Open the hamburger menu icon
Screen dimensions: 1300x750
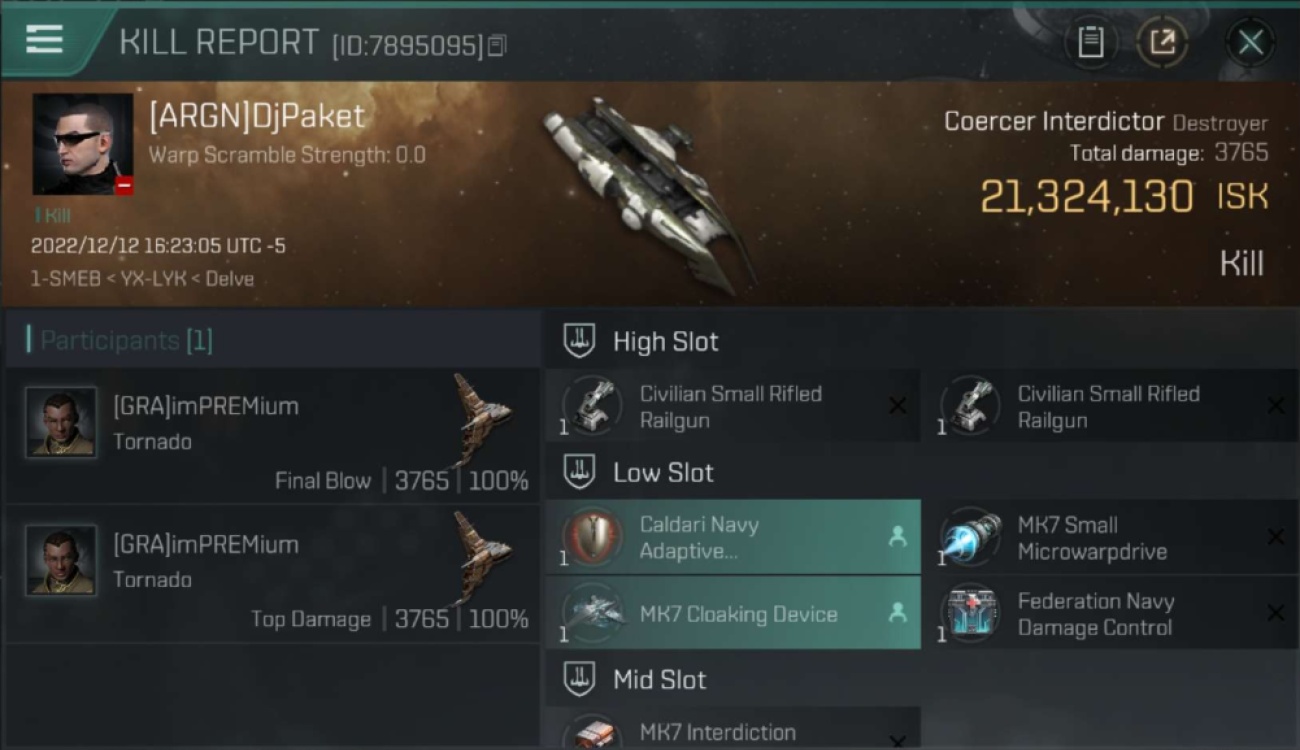coord(44,40)
